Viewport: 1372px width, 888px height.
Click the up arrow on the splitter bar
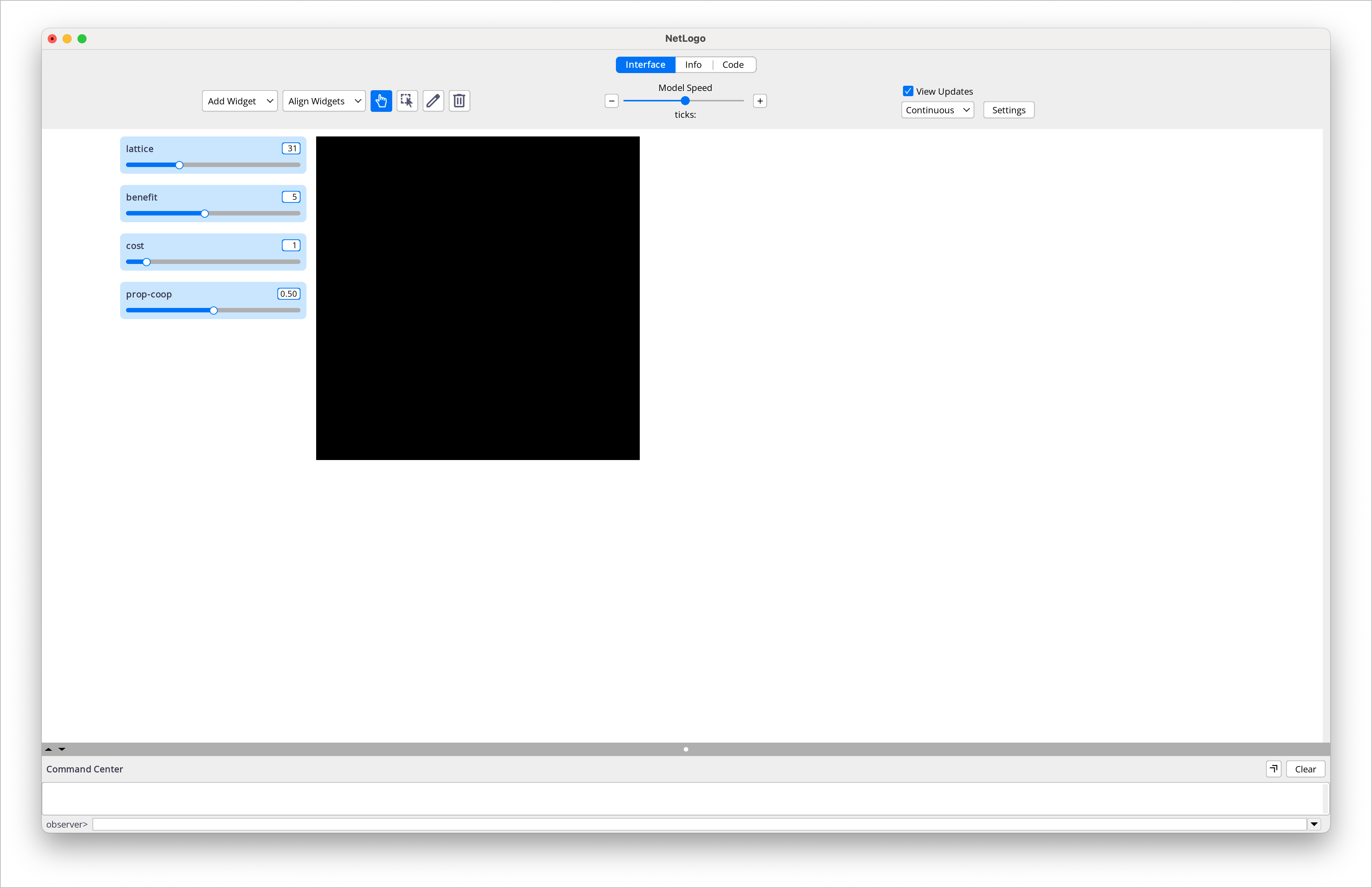coord(49,749)
